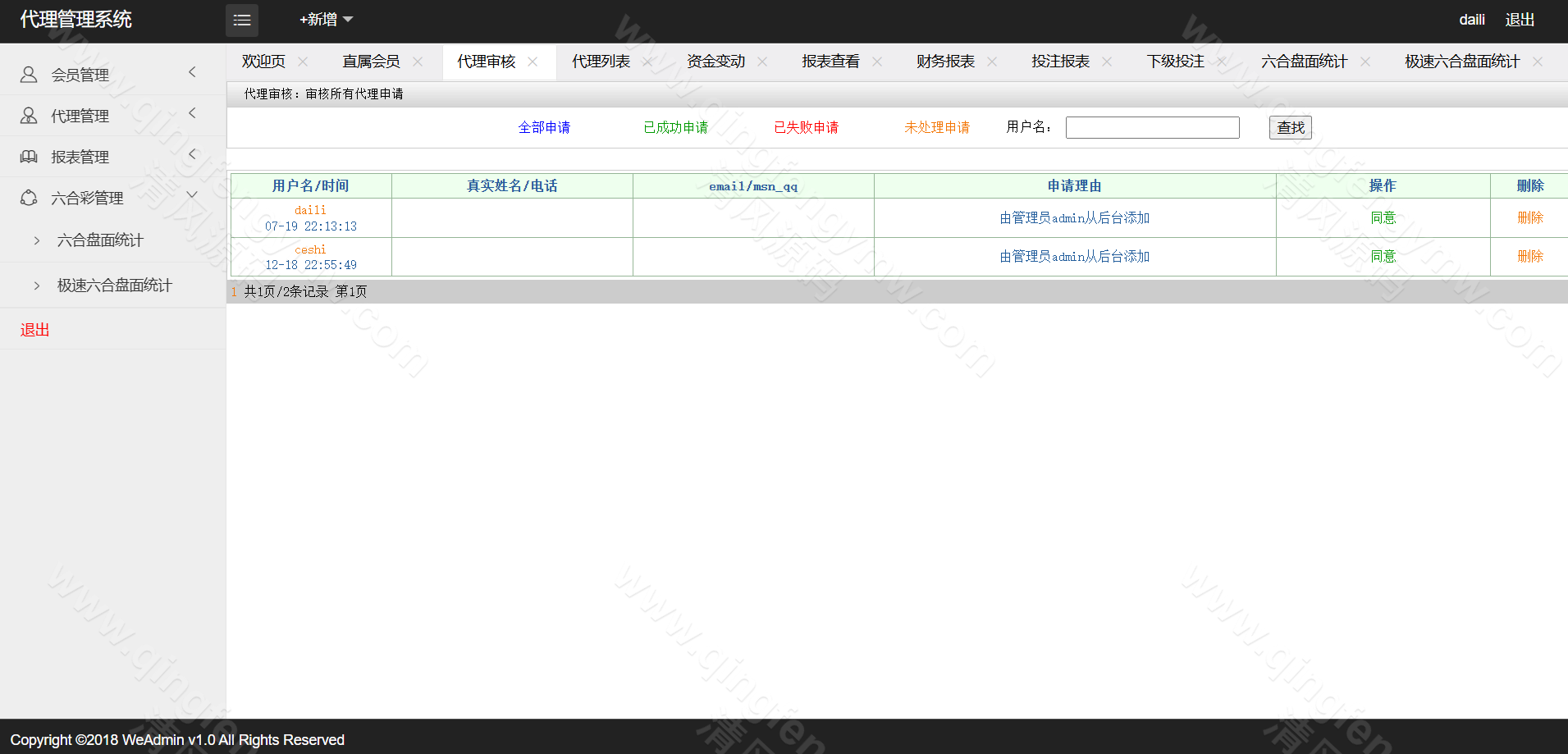Filter by 未处理申请 link

click(936, 127)
